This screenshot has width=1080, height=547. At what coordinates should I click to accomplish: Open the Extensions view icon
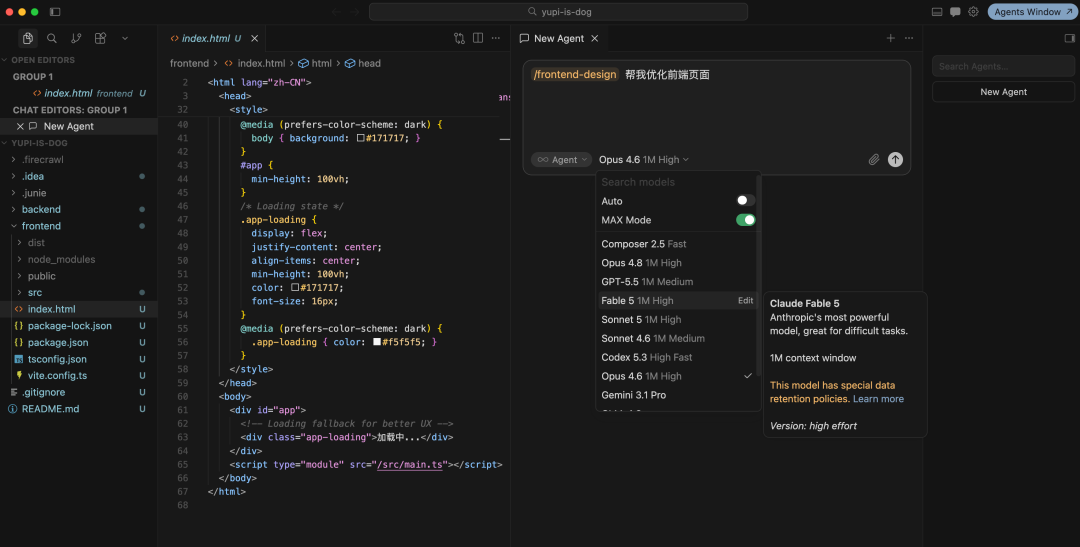pyautogui.click(x=101, y=39)
